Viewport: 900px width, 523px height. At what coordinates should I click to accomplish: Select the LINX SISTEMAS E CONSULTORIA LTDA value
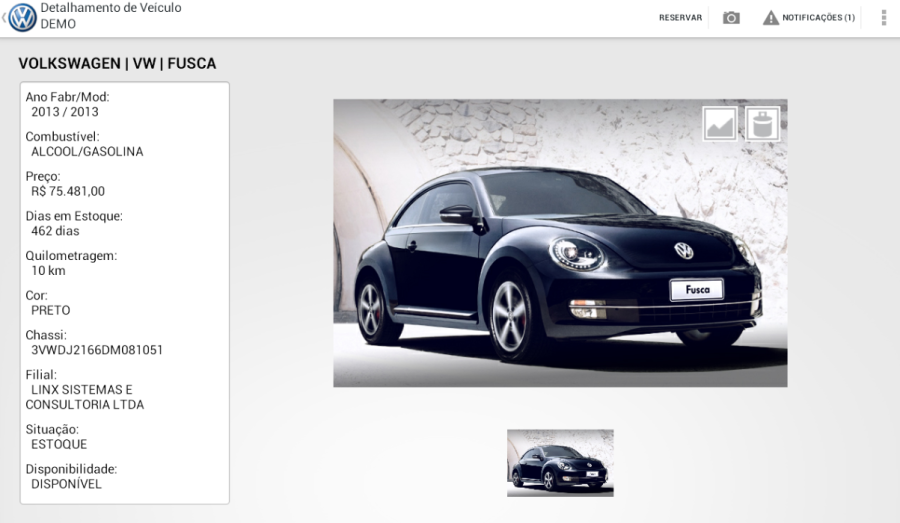(84, 397)
